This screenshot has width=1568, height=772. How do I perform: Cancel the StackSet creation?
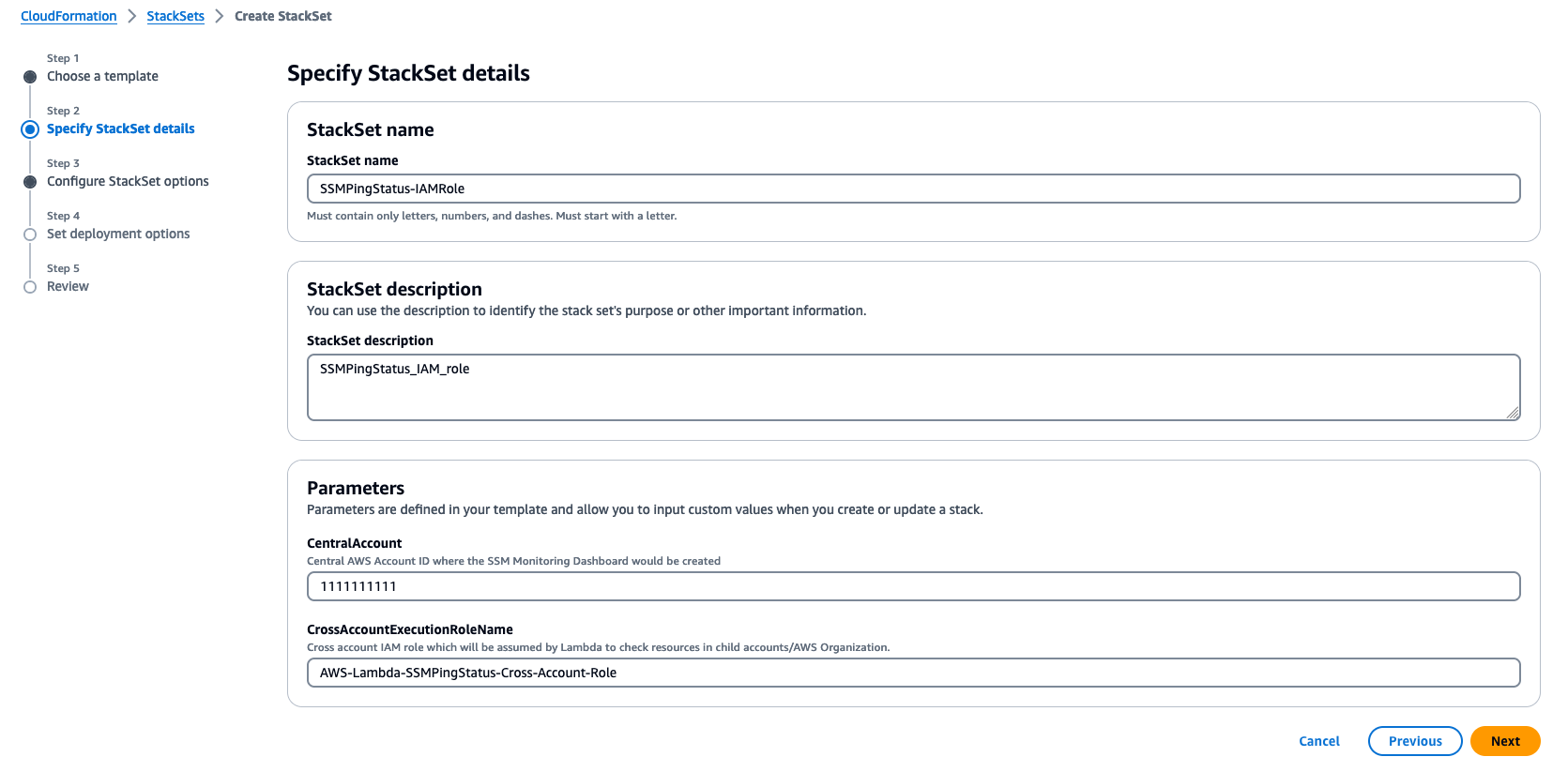click(x=1319, y=741)
